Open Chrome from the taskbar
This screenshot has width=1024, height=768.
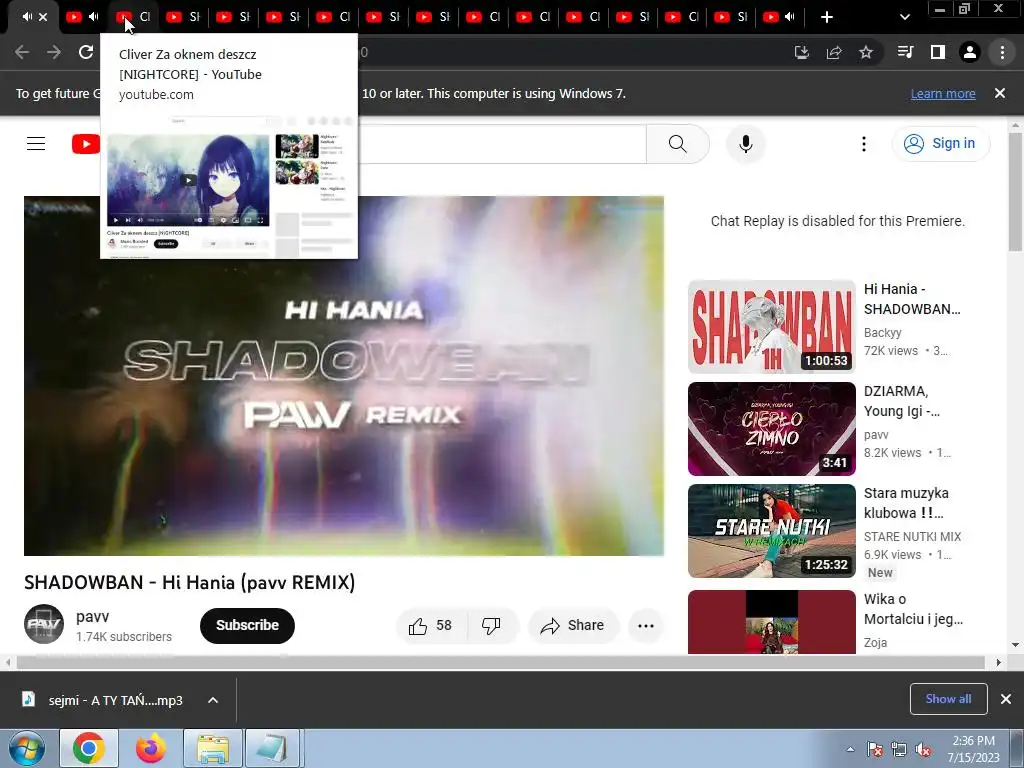89,748
